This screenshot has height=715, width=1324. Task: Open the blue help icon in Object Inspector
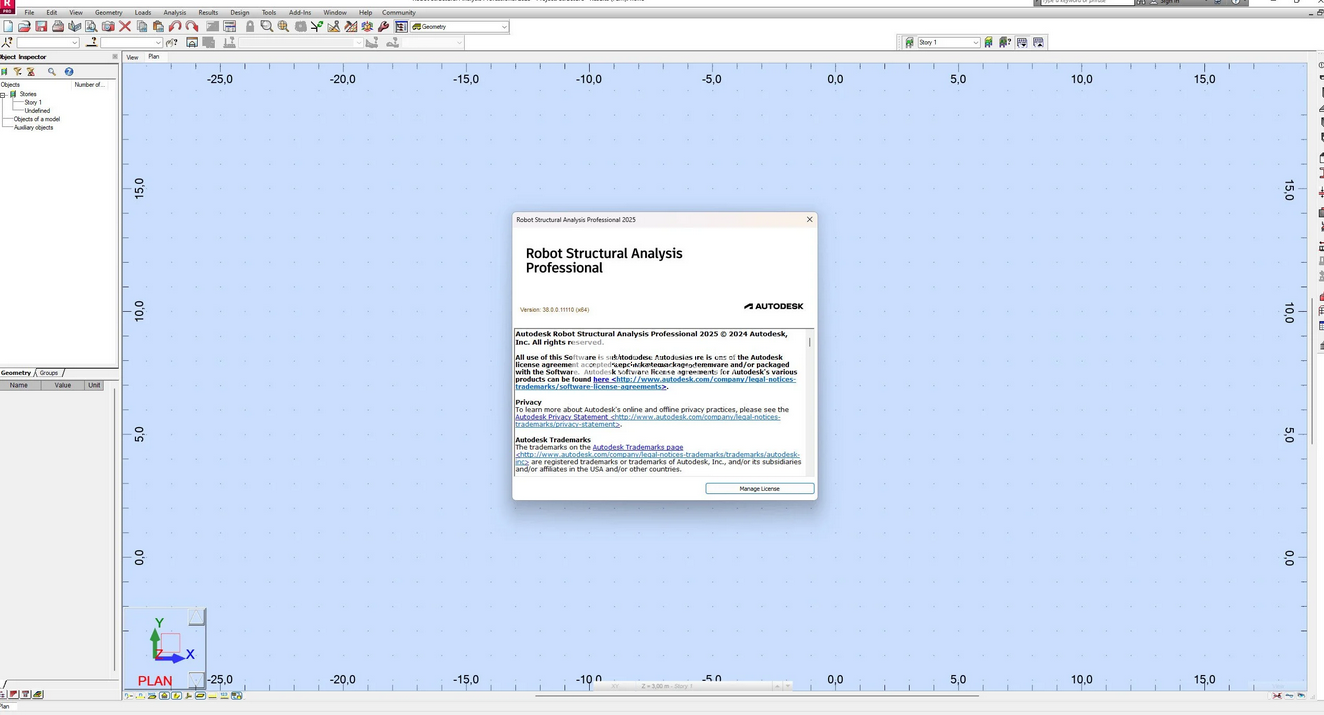click(x=69, y=72)
